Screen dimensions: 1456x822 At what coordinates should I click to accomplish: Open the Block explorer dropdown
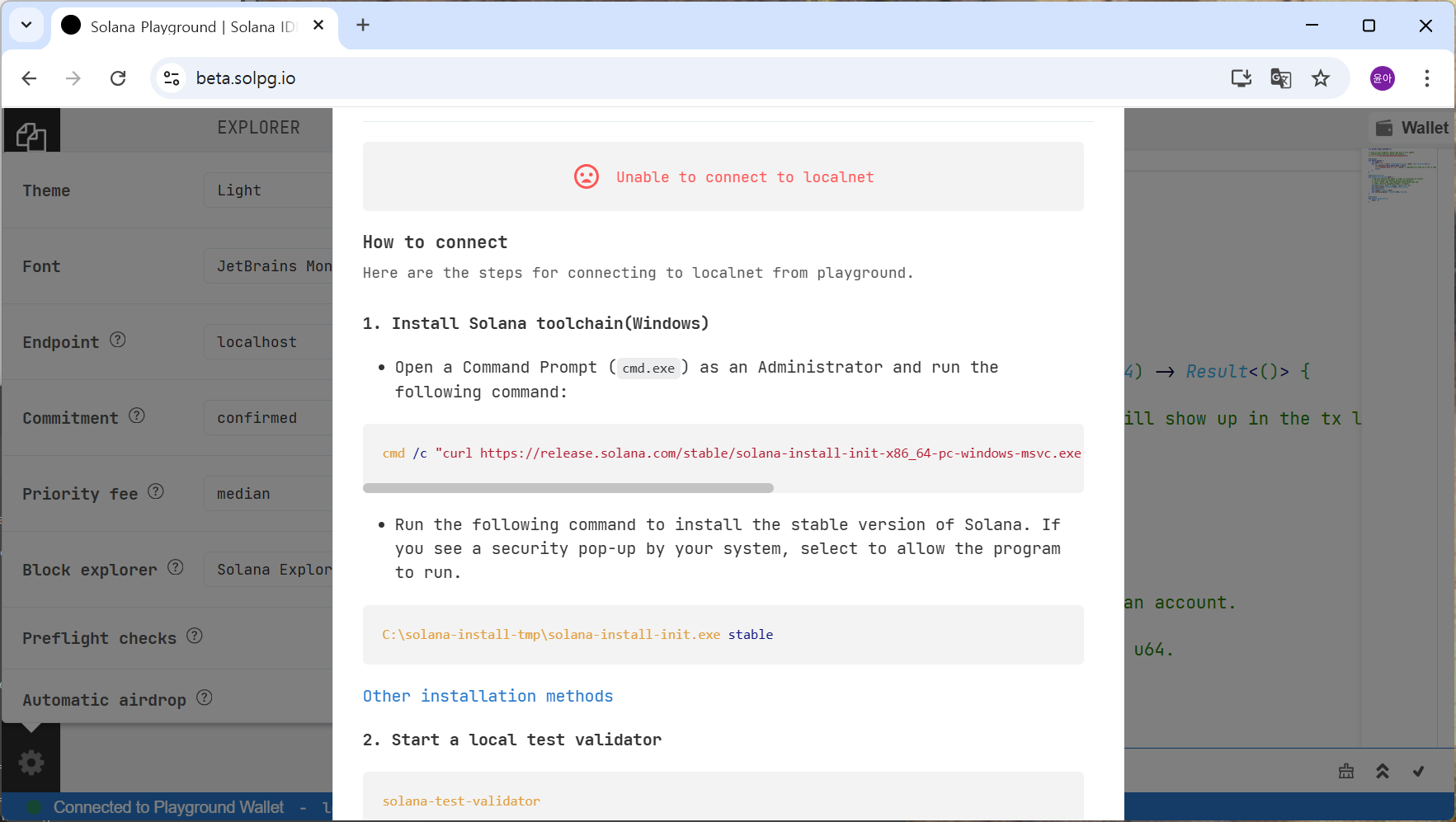click(x=268, y=570)
